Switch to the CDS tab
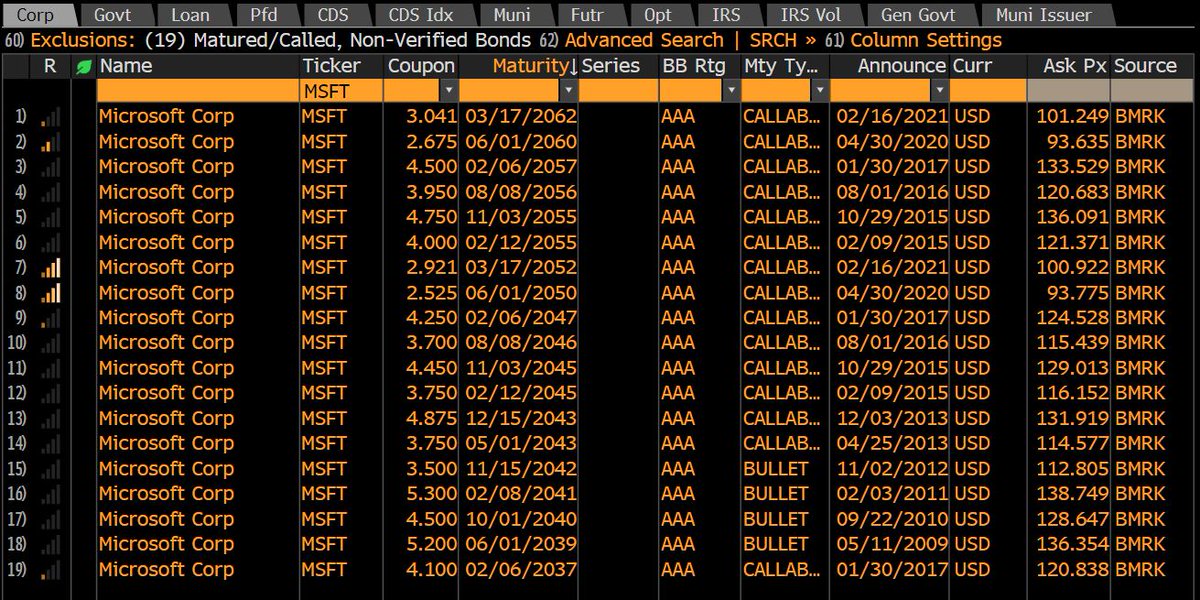1200x600 pixels. point(333,15)
